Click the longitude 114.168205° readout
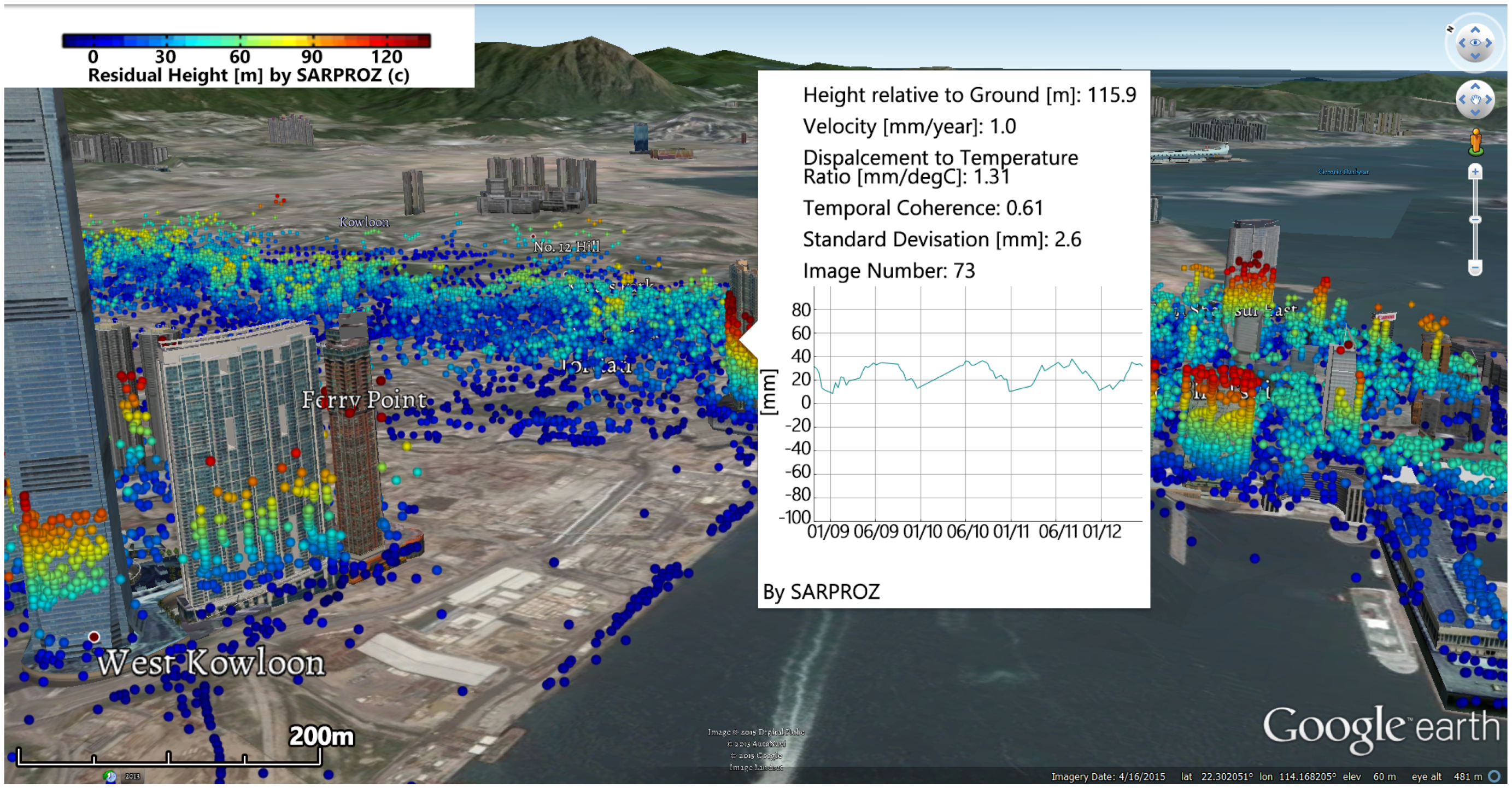This screenshot has height=788, width=1512. click(x=1298, y=777)
